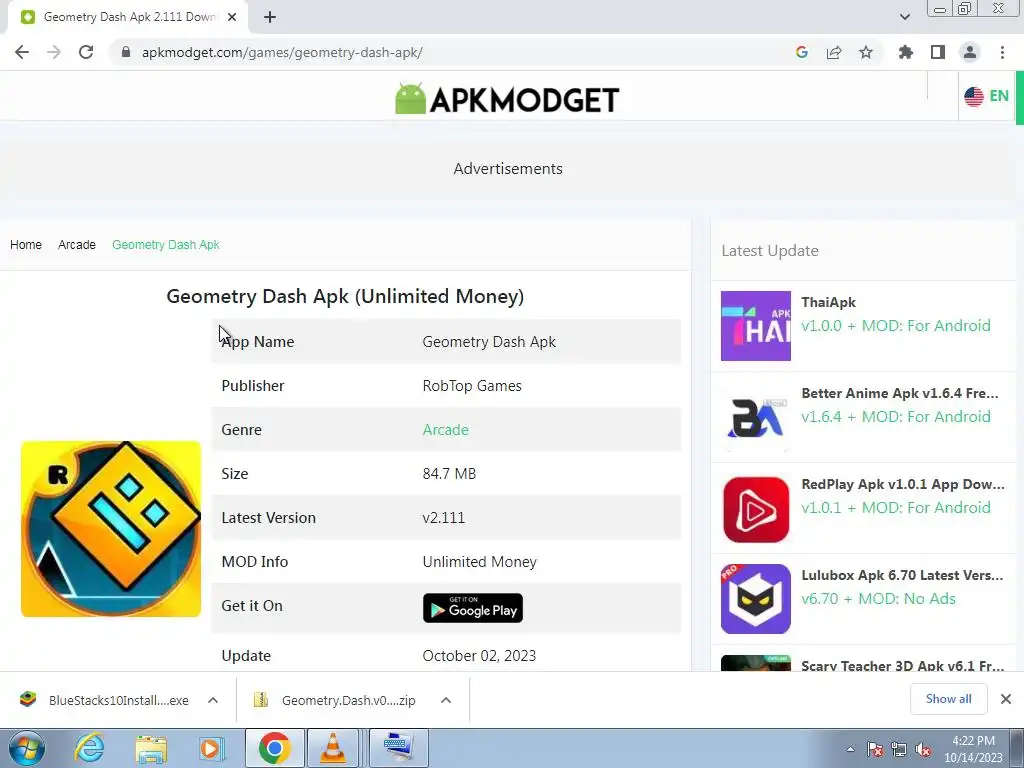Open tab search chevron

click(904, 17)
